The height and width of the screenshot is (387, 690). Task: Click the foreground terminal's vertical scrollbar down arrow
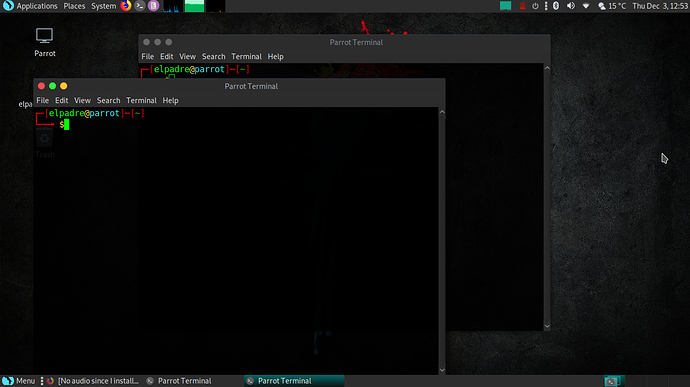tap(442, 370)
